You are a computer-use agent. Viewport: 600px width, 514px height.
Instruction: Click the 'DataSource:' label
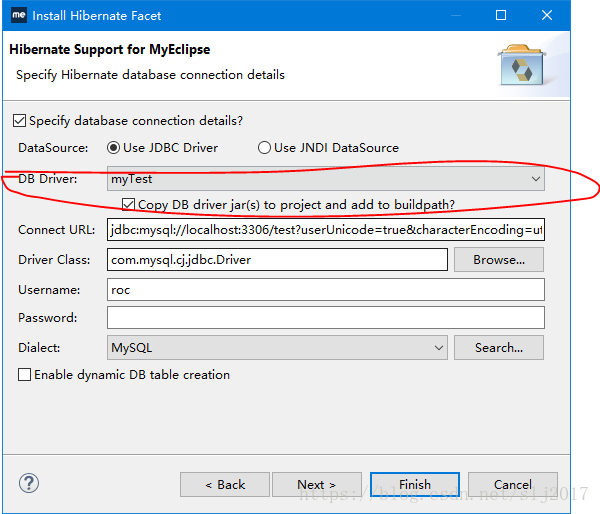(53, 148)
